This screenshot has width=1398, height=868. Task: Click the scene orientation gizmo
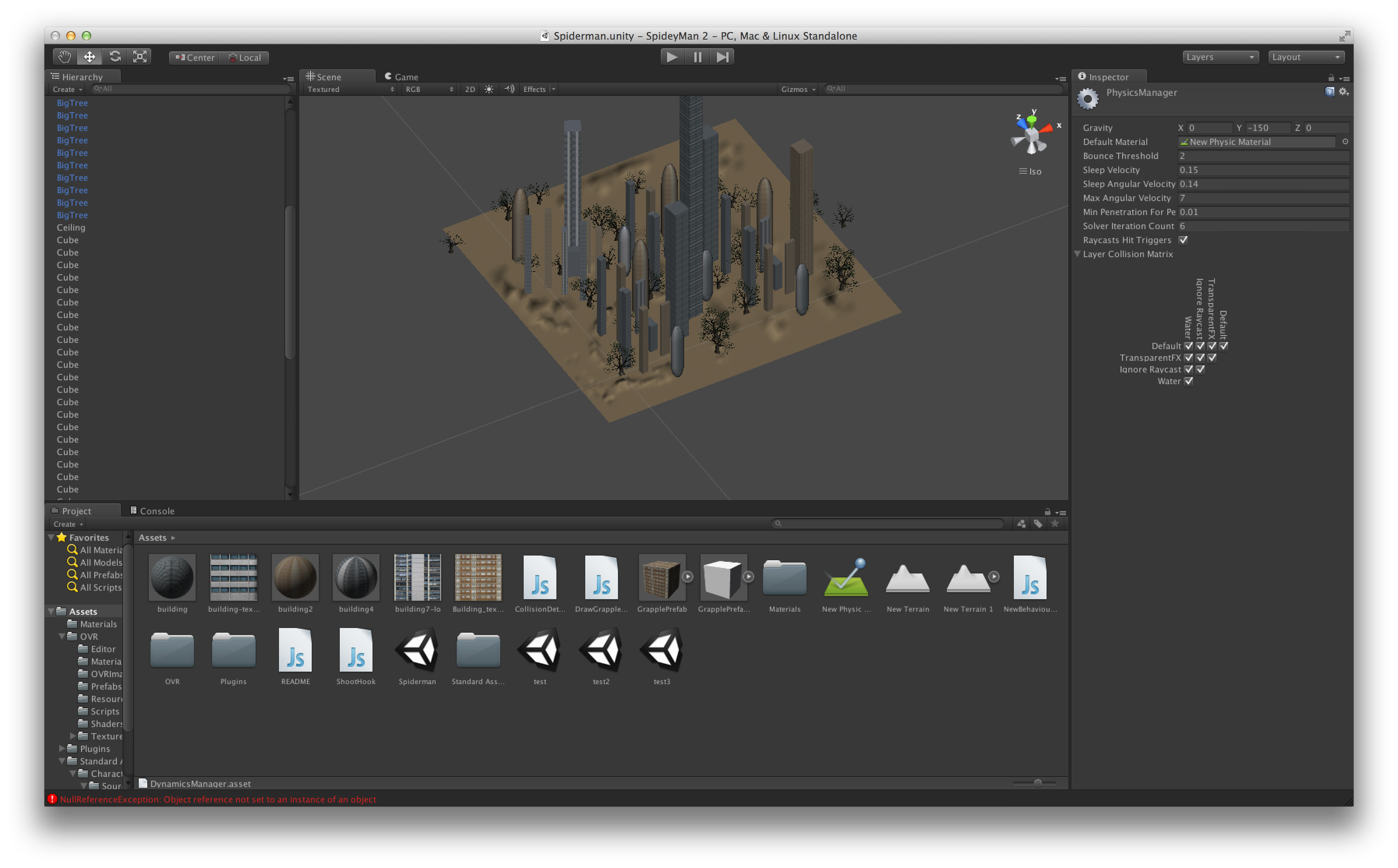tap(1032, 136)
